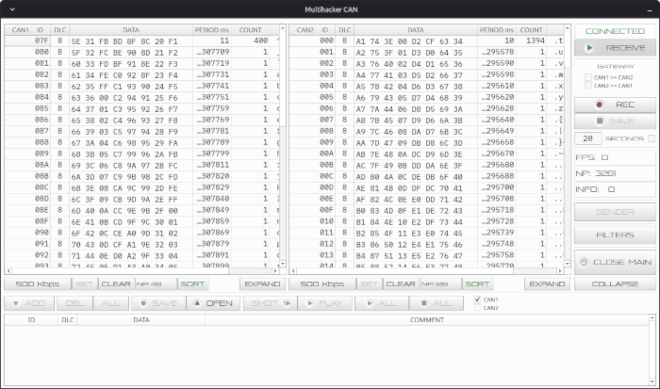This screenshot has height=389, width=660.
Task: Click CAN2 table vertical scrollbar up arrow
Action: 567,28
